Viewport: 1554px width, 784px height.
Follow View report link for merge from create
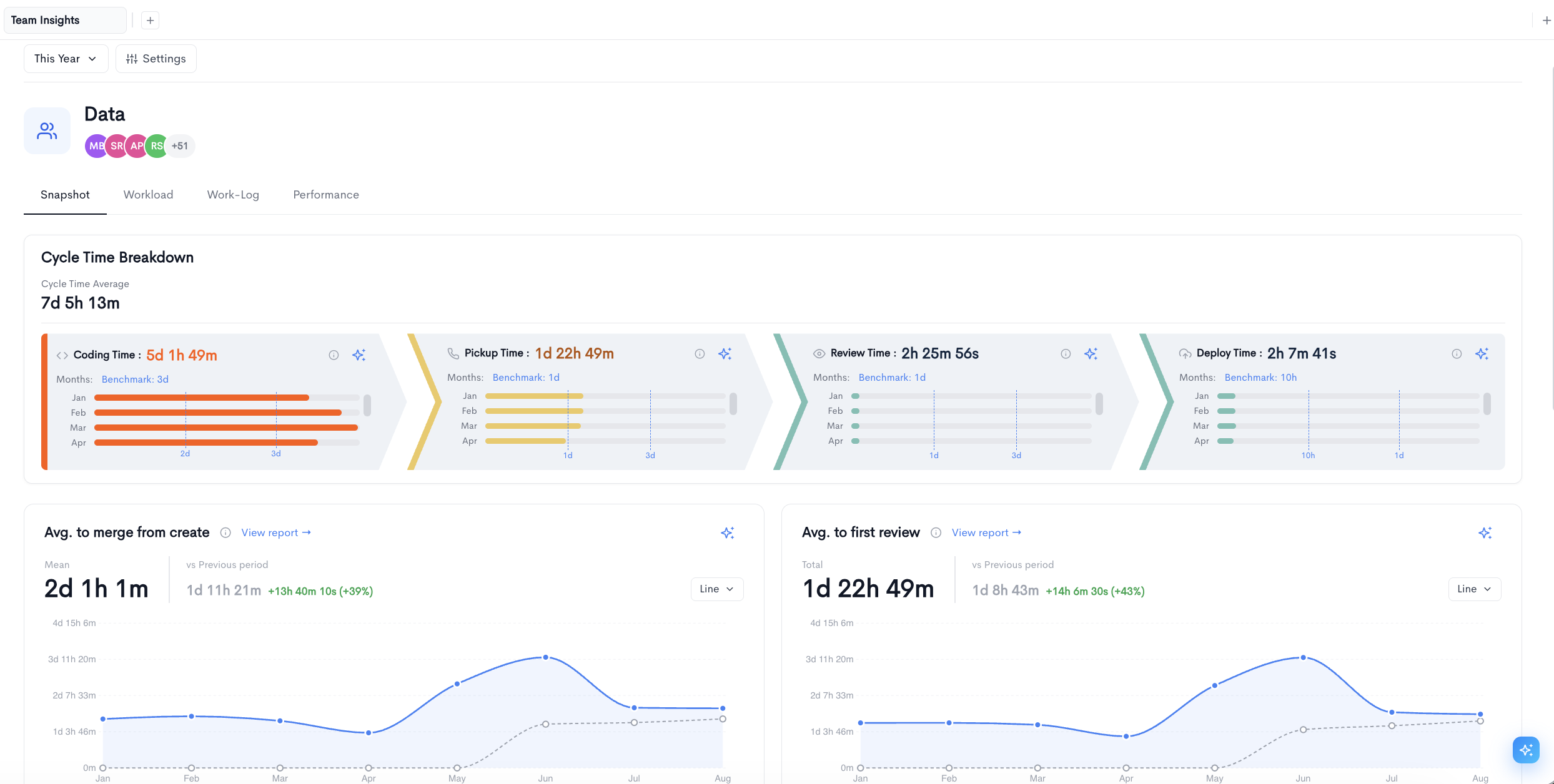[276, 532]
